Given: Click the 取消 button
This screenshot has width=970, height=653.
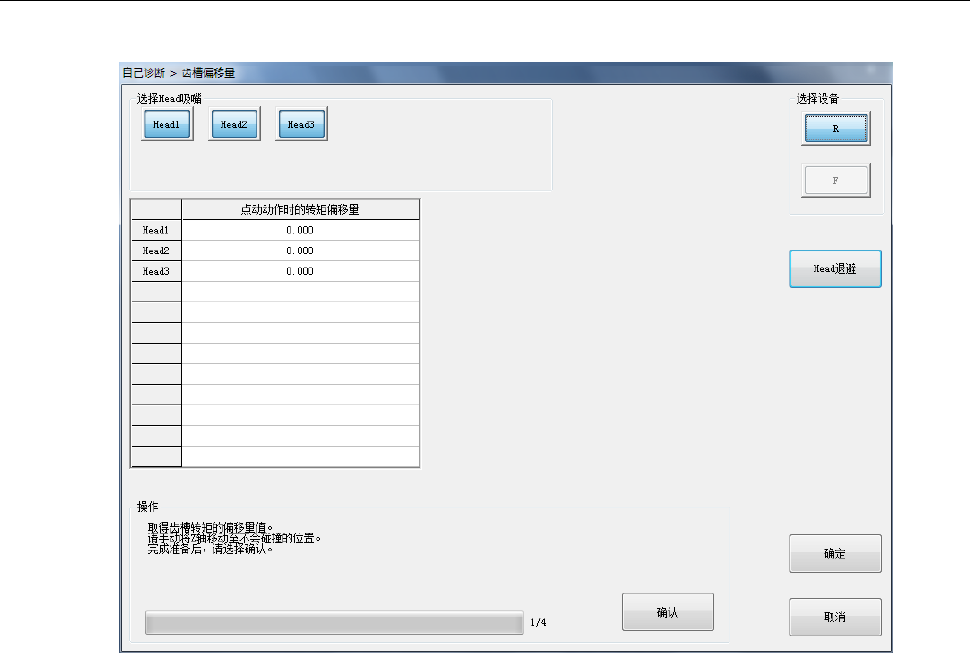Looking at the screenshot, I should (835, 617).
